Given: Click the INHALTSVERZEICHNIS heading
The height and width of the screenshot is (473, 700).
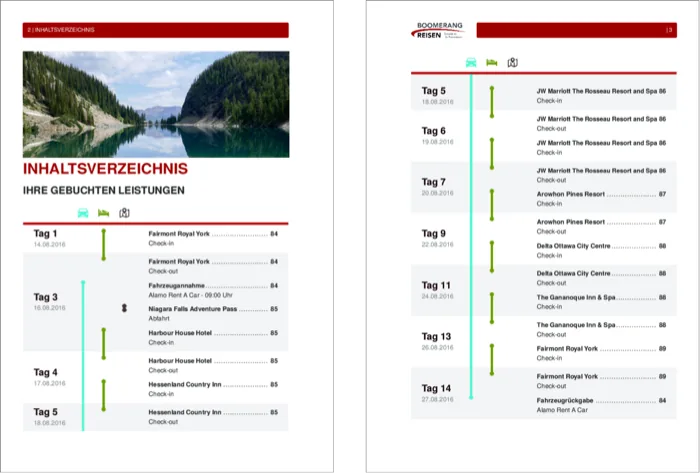Looking at the screenshot, I should 89,170.
